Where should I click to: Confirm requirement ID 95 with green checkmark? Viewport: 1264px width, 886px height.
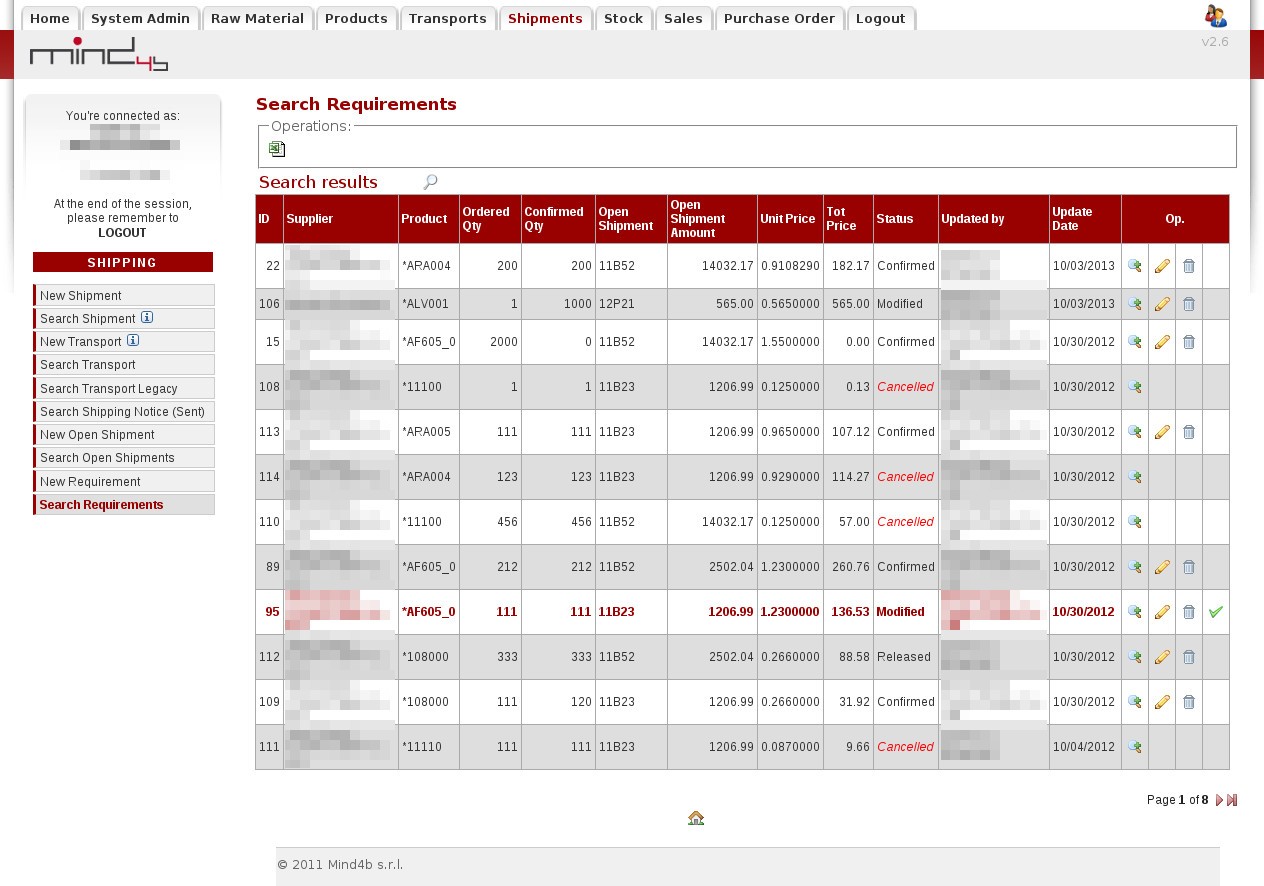tap(1215, 612)
